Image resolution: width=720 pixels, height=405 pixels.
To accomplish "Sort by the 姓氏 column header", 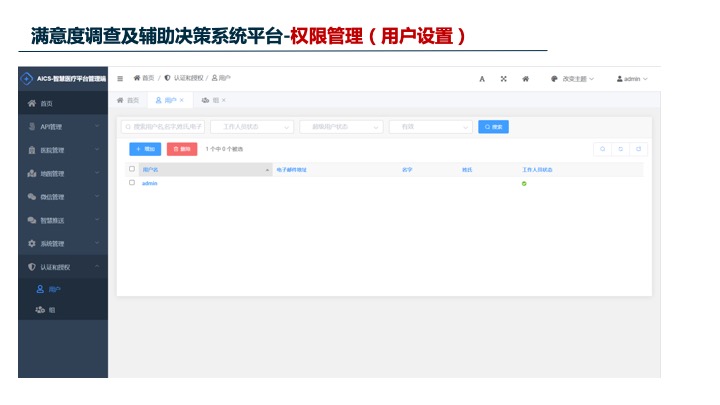I will point(467,170).
